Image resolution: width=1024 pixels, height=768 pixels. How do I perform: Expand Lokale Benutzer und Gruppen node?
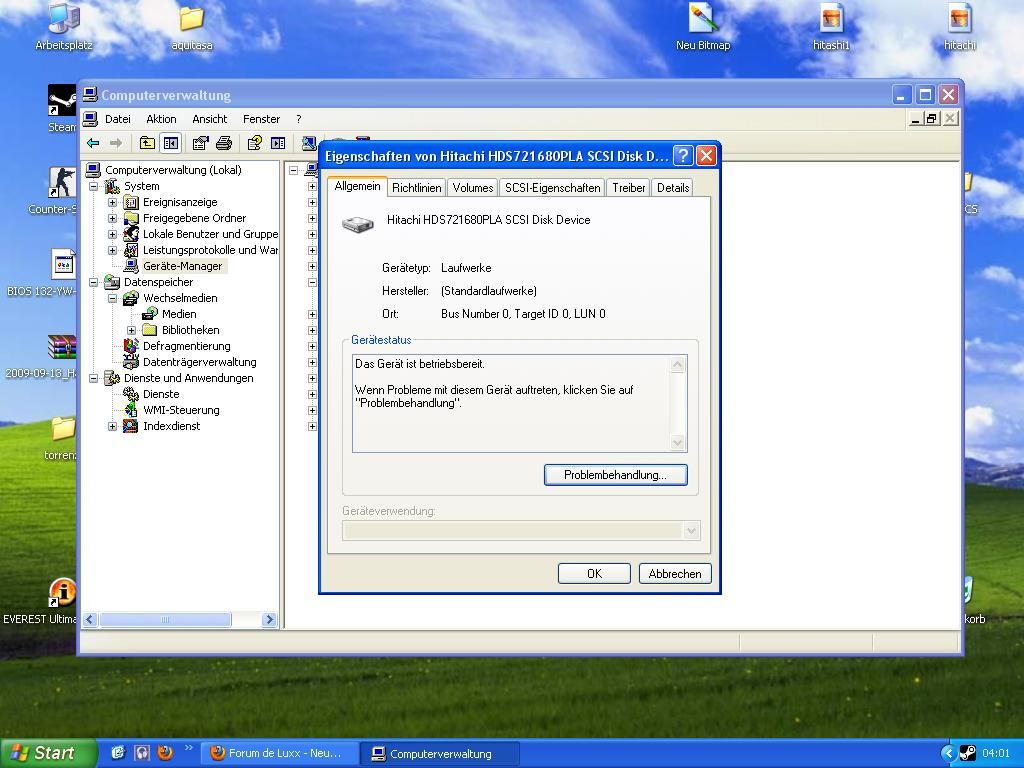tap(112, 234)
